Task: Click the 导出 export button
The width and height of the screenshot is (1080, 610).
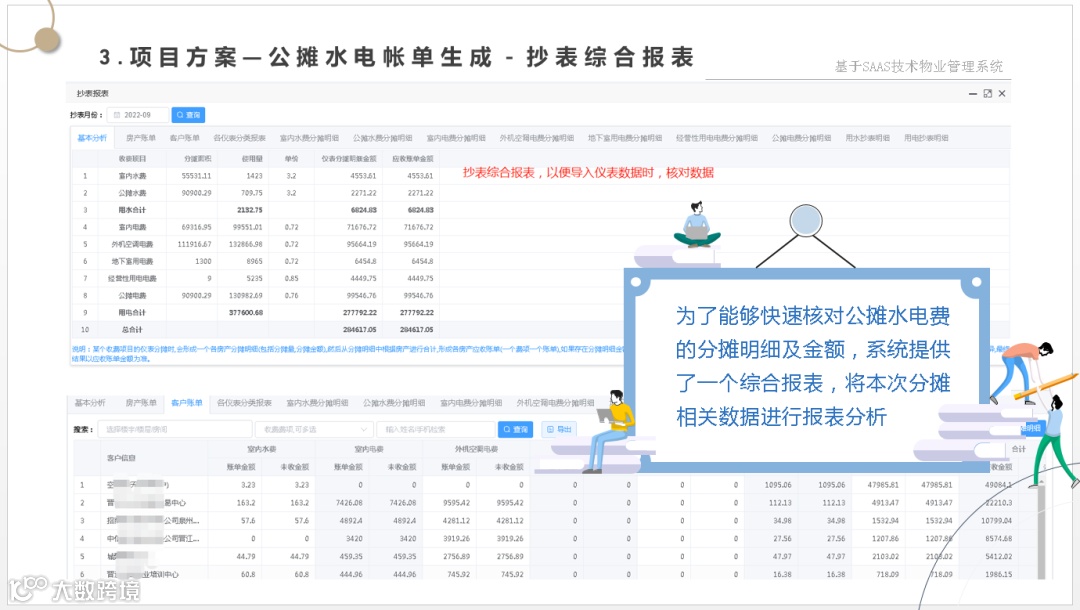Action: pos(559,429)
